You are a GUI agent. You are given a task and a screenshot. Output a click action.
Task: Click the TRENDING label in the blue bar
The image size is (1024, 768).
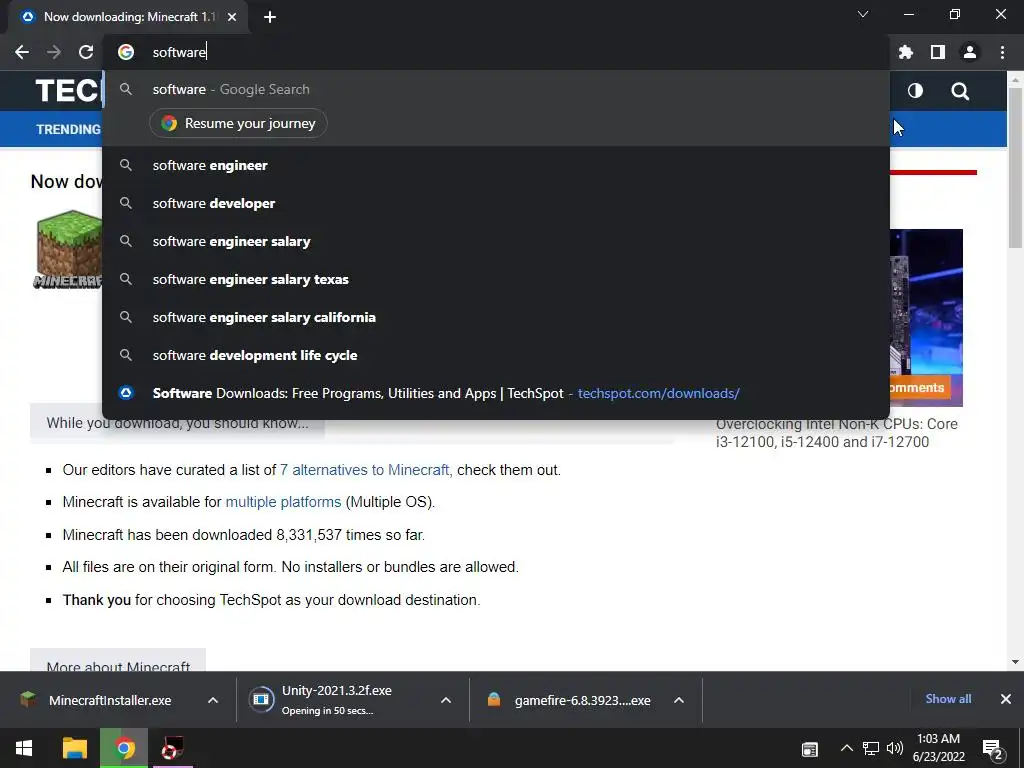pos(69,129)
